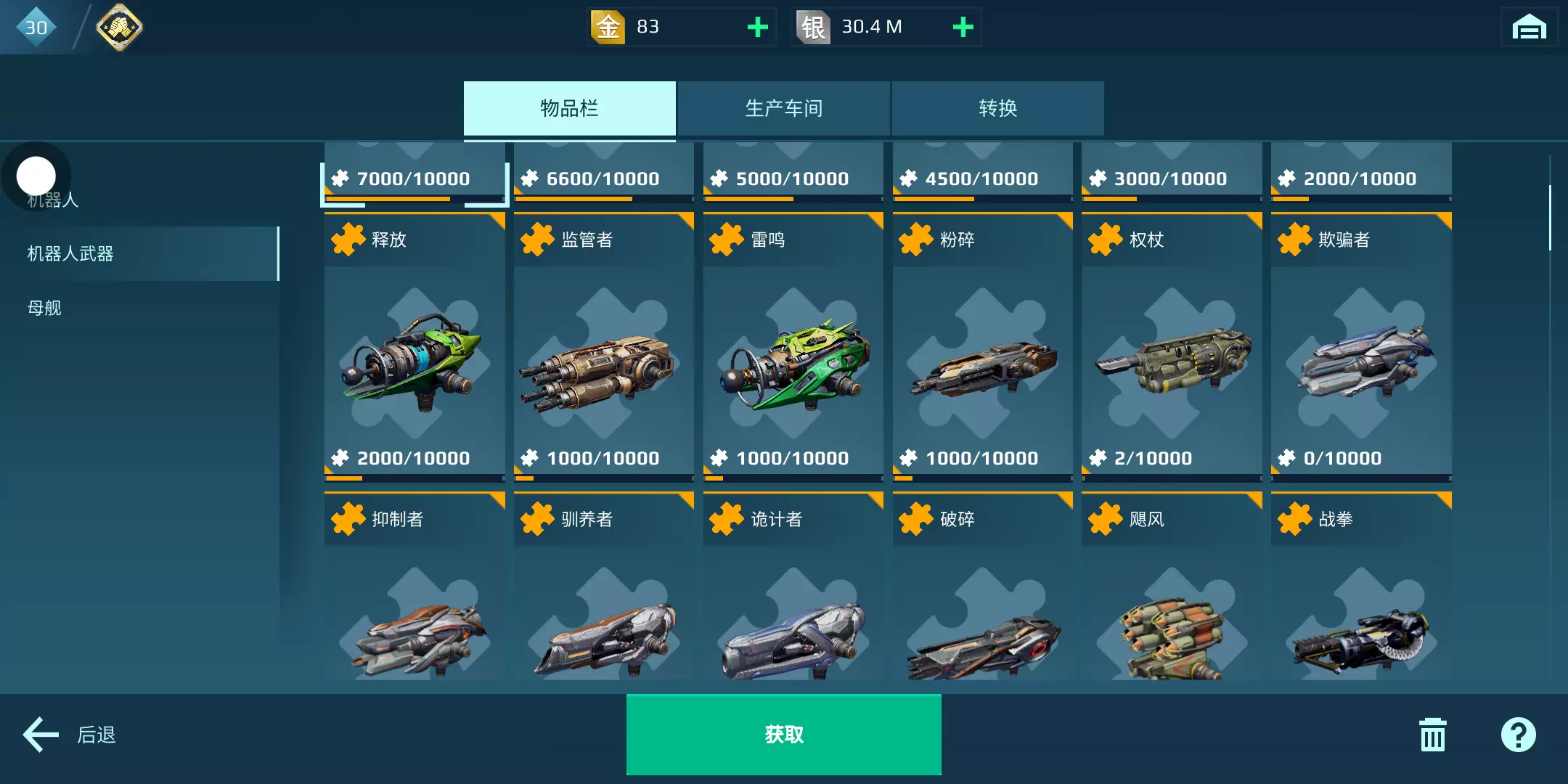The image size is (1568, 784).
Task: Switch to the 转换 tab
Action: point(998,108)
